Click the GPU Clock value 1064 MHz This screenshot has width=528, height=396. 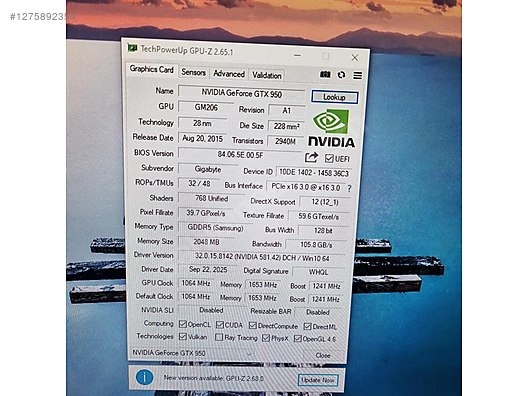pos(196,283)
